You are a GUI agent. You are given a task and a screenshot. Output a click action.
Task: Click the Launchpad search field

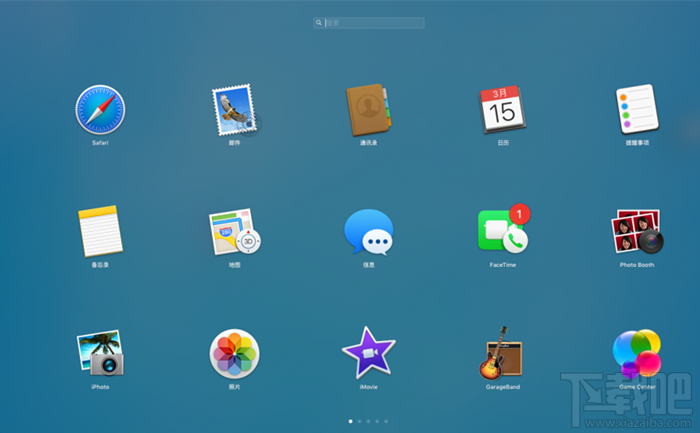pyautogui.click(x=369, y=23)
